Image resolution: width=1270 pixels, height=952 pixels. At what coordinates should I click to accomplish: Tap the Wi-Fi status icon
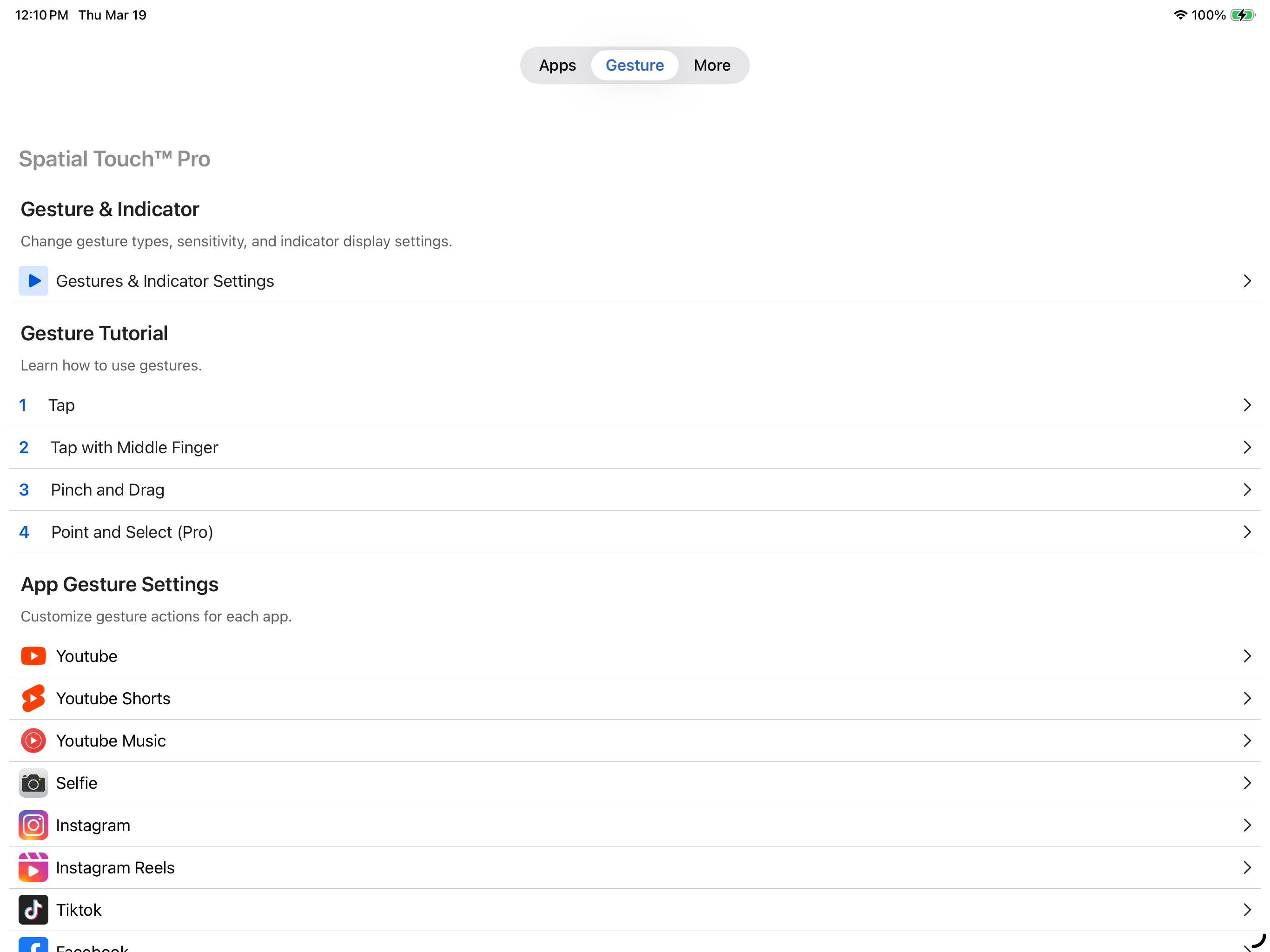pos(1180,15)
